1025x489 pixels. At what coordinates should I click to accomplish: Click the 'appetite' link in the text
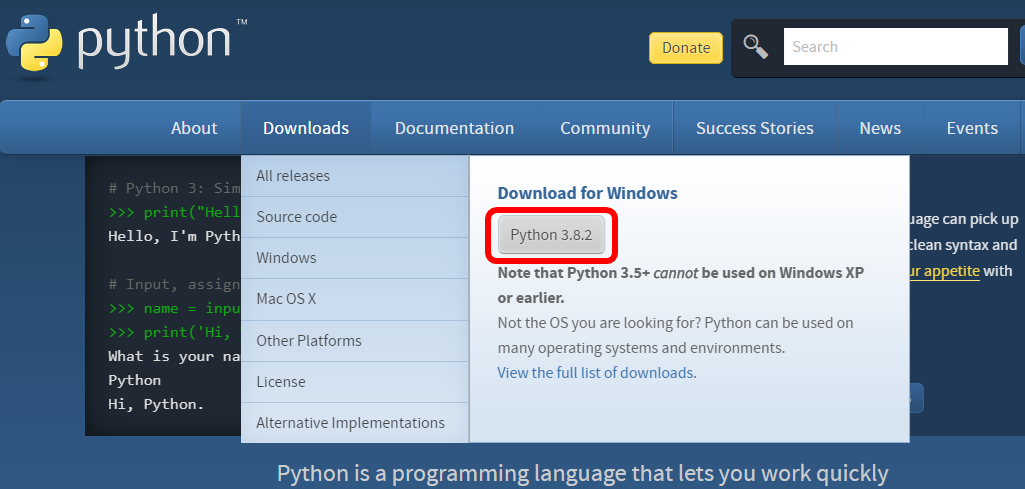pyautogui.click(x=943, y=271)
